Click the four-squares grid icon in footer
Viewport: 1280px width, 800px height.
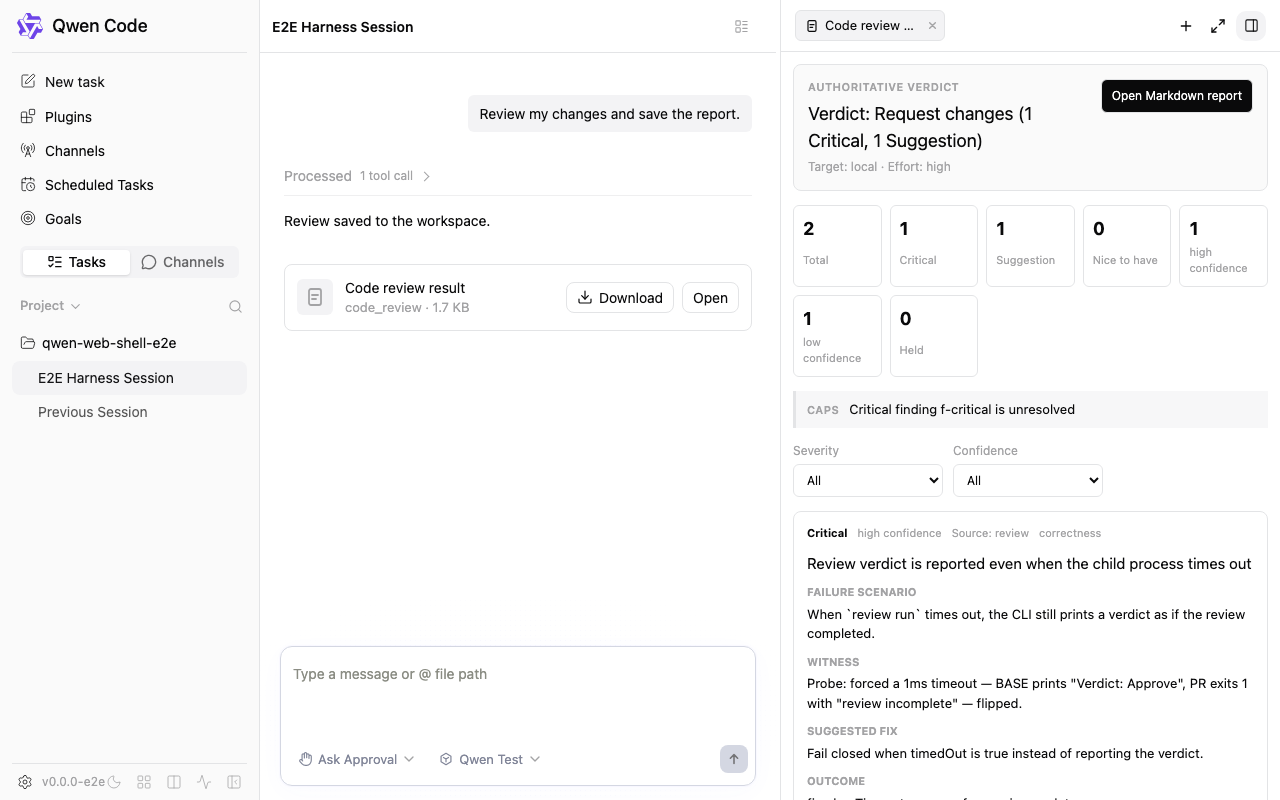point(144,782)
